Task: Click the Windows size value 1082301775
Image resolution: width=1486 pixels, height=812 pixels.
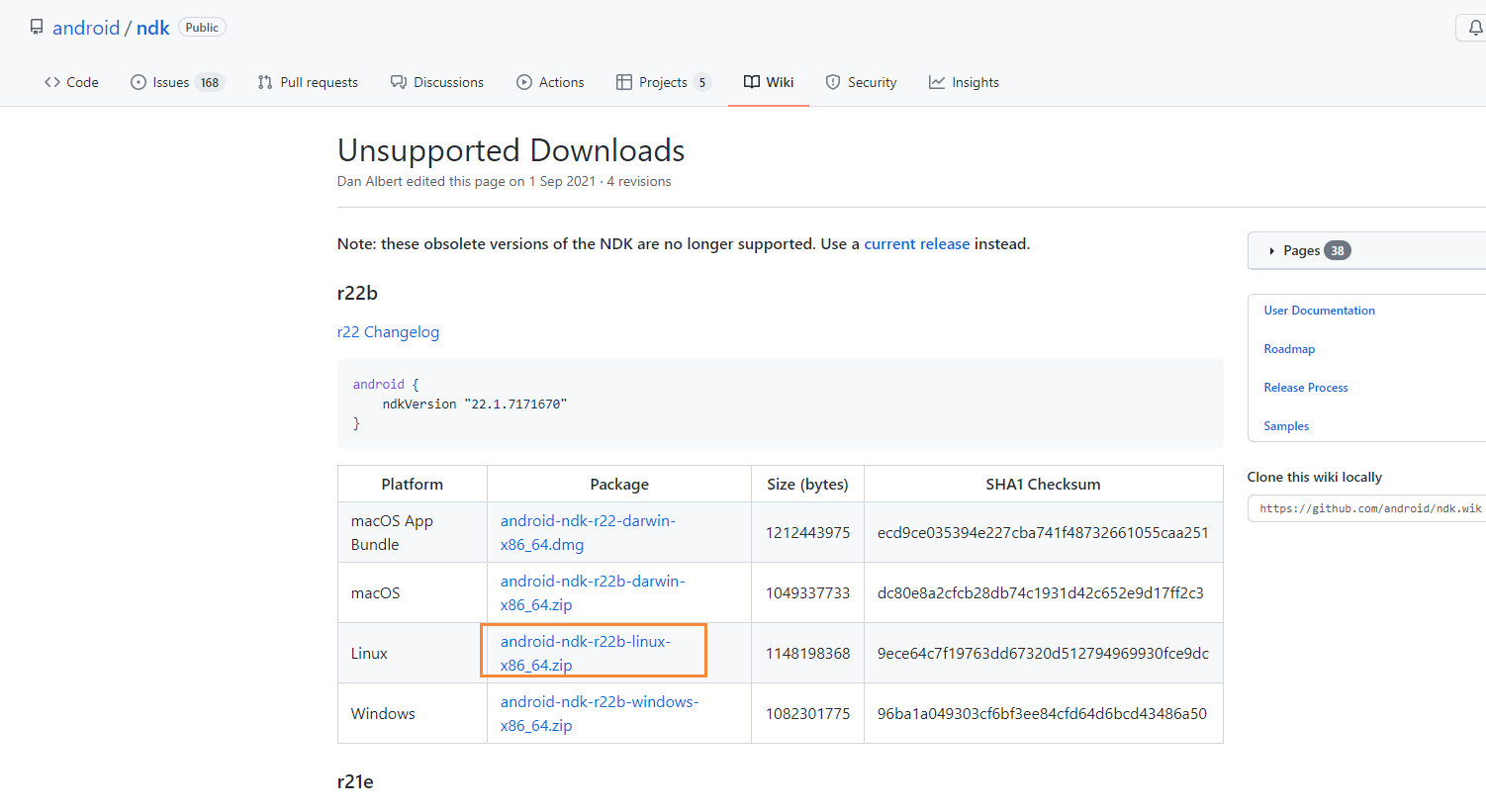Action: pyautogui.click(x=807, y=713)
